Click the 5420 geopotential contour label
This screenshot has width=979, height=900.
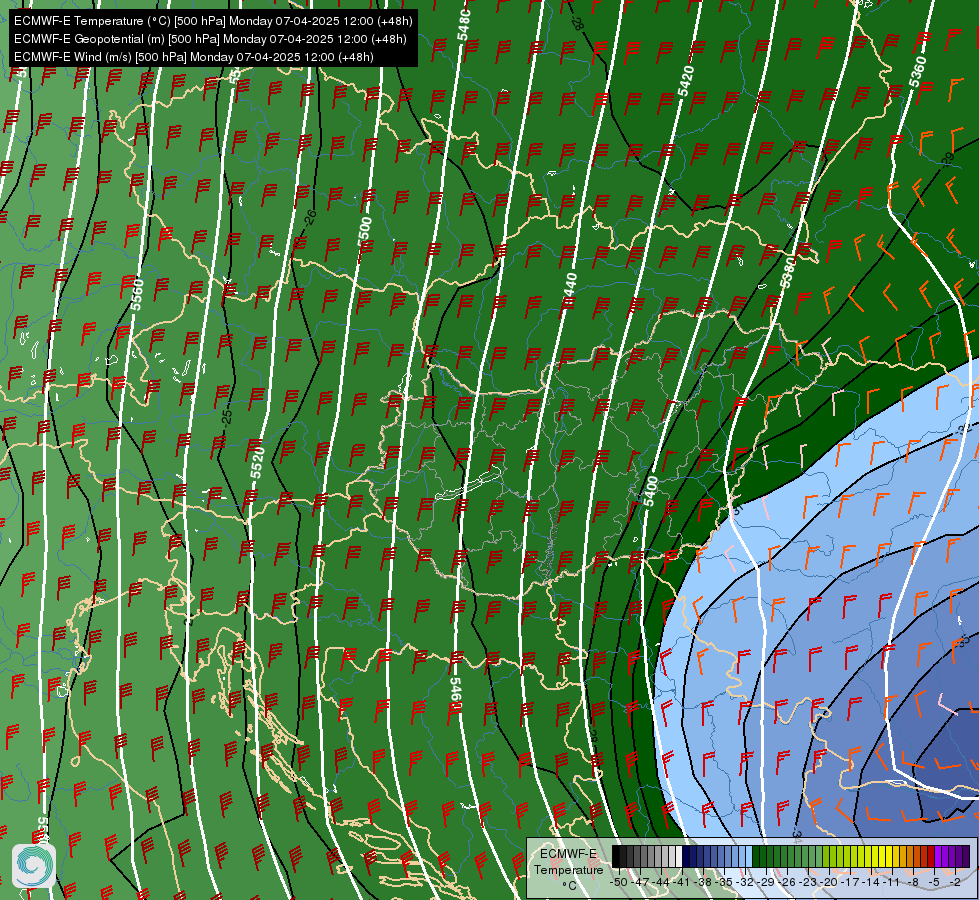(x=686, y=81)
